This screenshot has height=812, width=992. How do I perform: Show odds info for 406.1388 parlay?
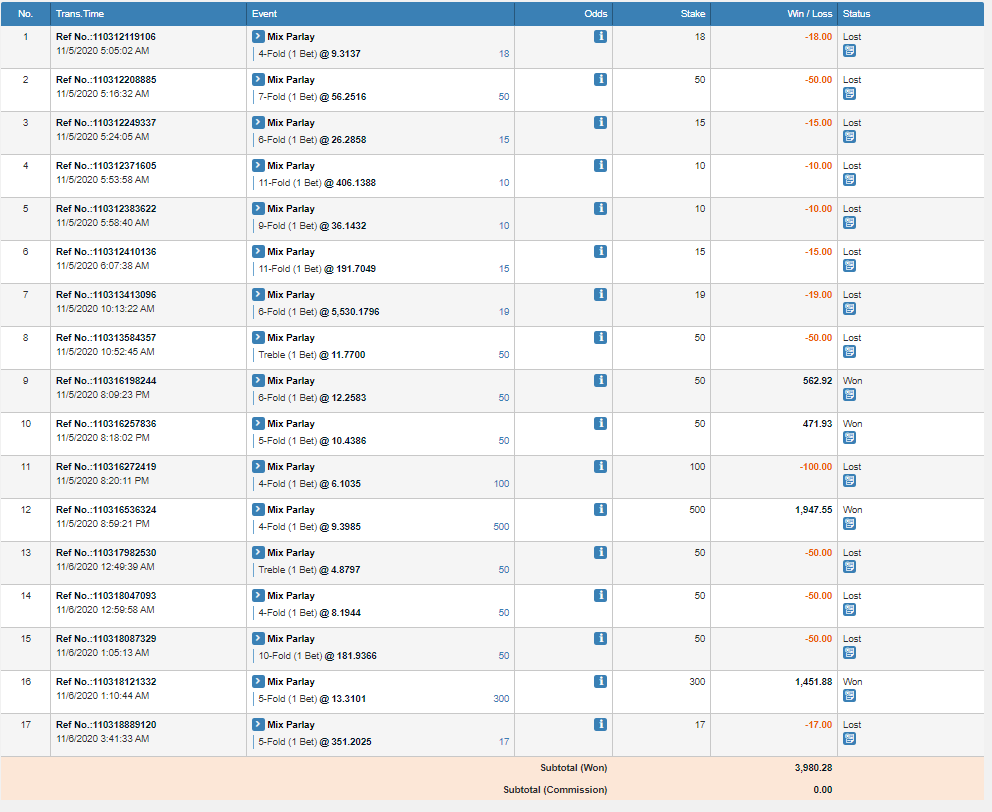click(x=600, y=166)
